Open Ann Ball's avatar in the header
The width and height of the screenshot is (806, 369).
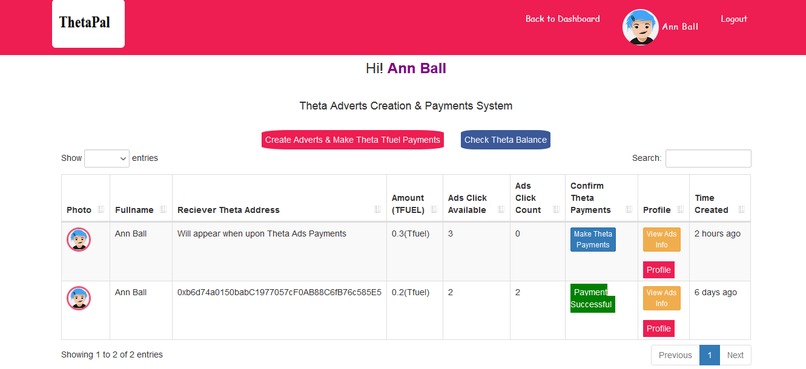640,27
